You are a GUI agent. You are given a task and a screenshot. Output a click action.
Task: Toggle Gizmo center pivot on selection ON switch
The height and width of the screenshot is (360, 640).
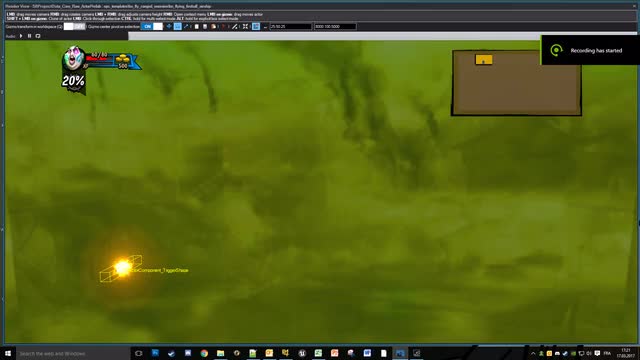point(152,27)
